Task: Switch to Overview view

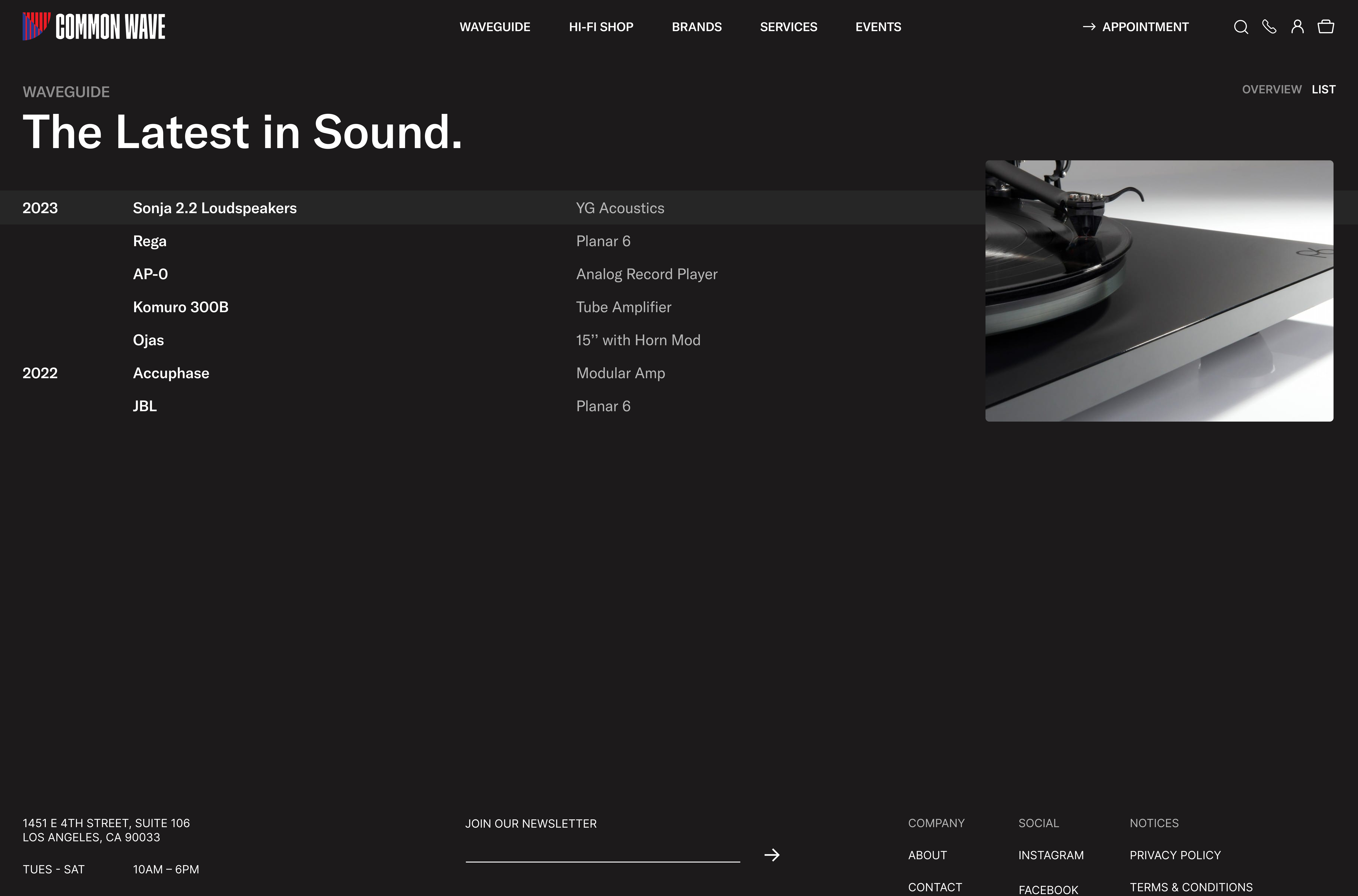Action: (x=1271, y=90)
